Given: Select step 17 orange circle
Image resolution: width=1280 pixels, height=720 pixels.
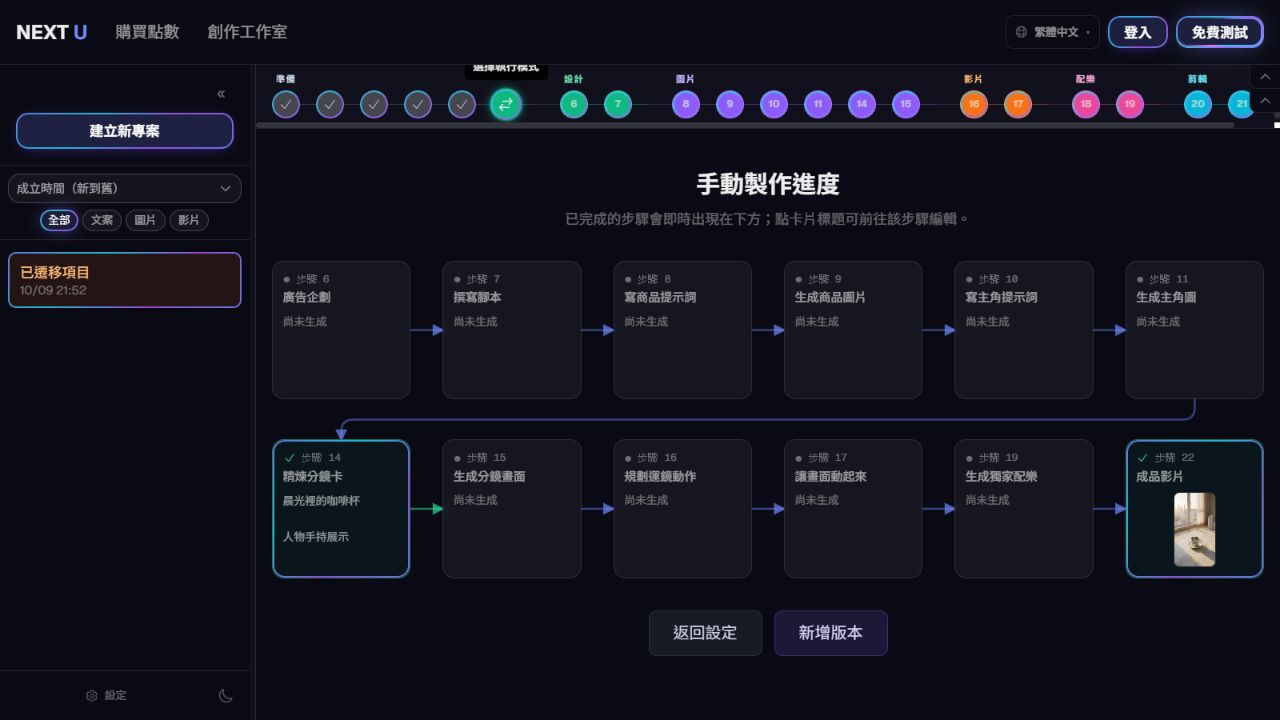Looking at the screenshot, I should [1018, 104].
